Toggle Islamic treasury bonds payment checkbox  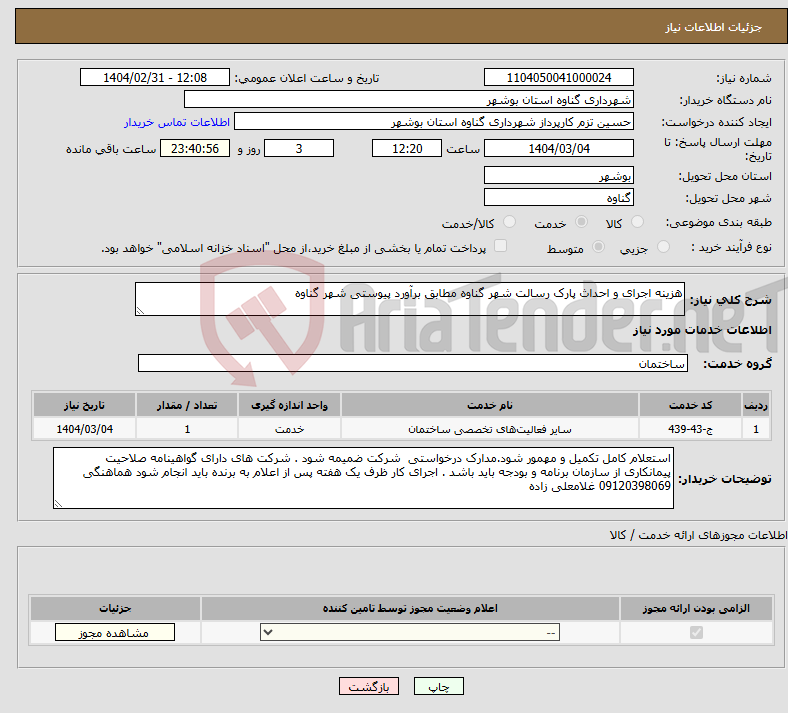pyautogui.click(x=501, y=246)
